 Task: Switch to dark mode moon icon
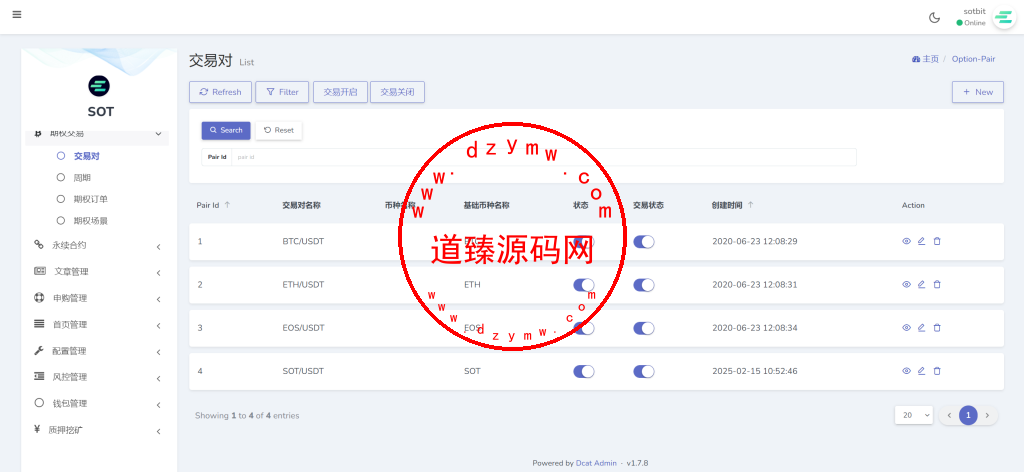[x=935, y=18]
